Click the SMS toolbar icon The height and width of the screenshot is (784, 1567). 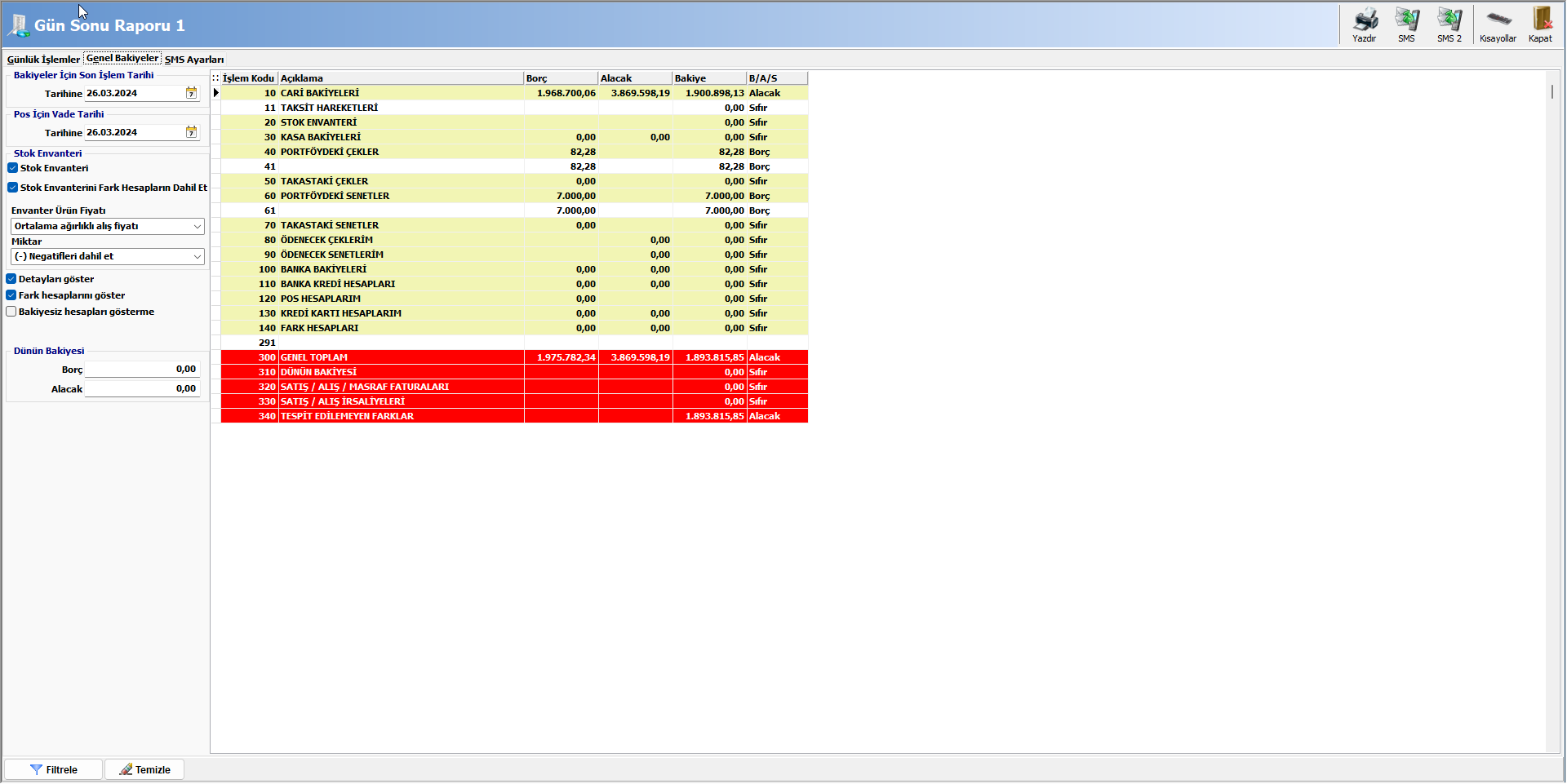click(1406, 24)
